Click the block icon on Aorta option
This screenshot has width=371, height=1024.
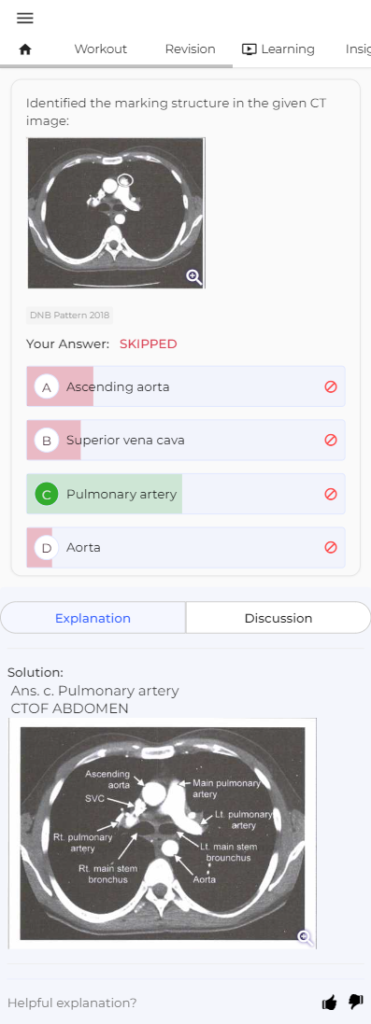click(331, 547)
